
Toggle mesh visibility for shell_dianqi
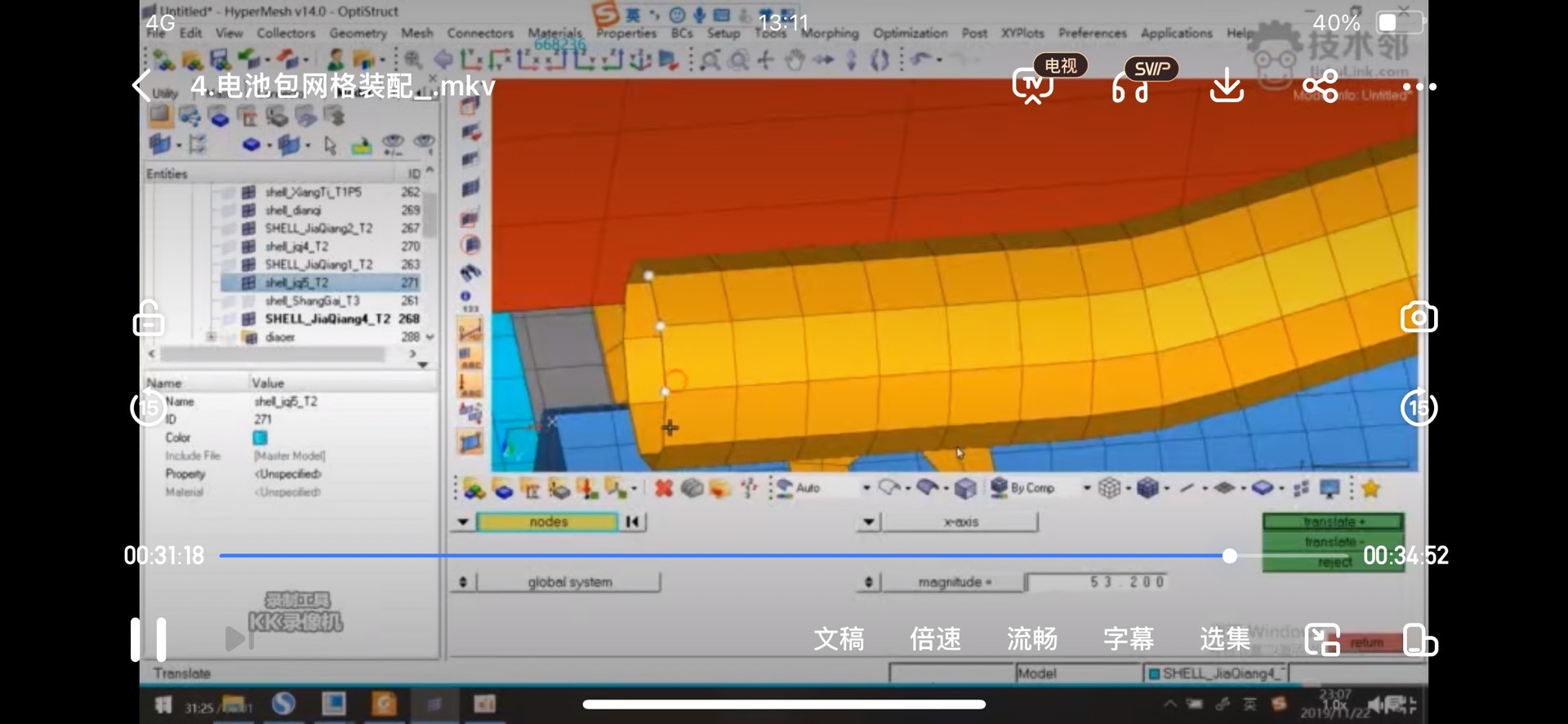[x=248, y=211]
